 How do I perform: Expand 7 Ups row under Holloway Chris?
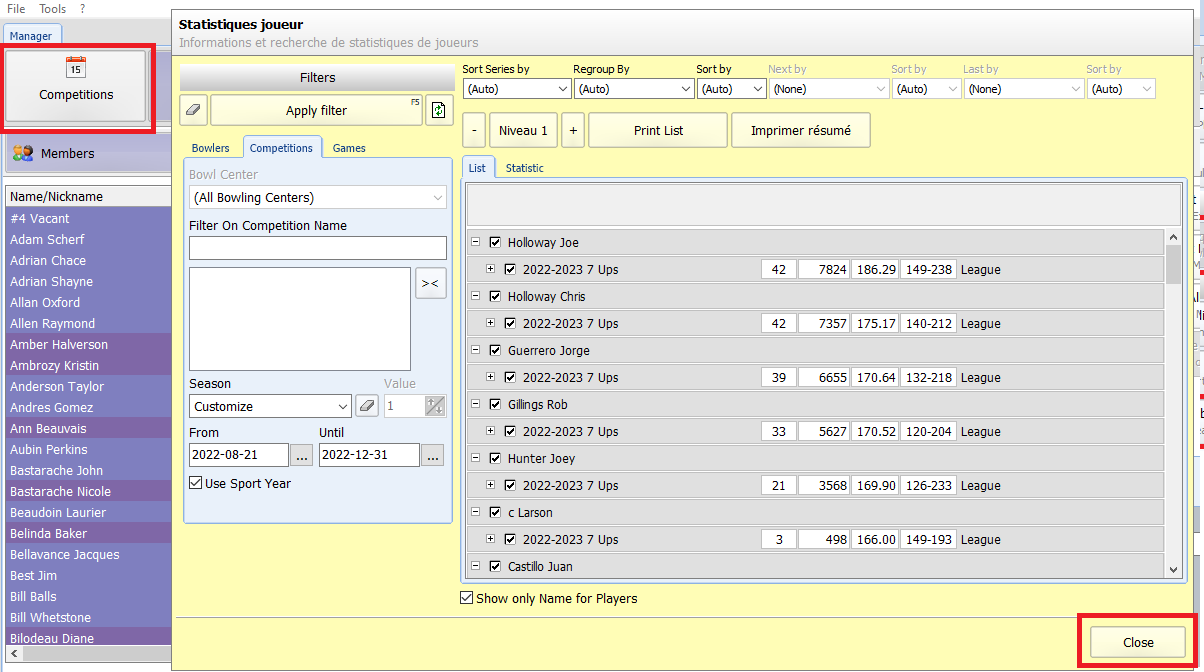490,323
